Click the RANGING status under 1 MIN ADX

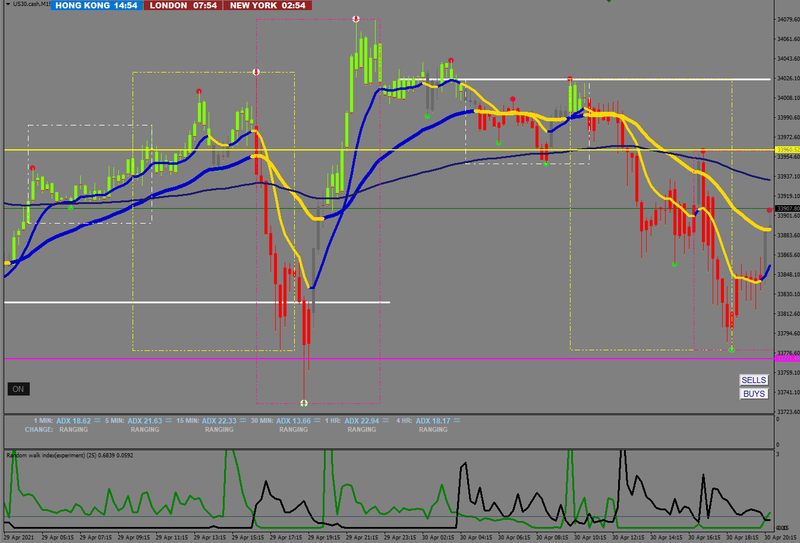[x=73, y=430]
